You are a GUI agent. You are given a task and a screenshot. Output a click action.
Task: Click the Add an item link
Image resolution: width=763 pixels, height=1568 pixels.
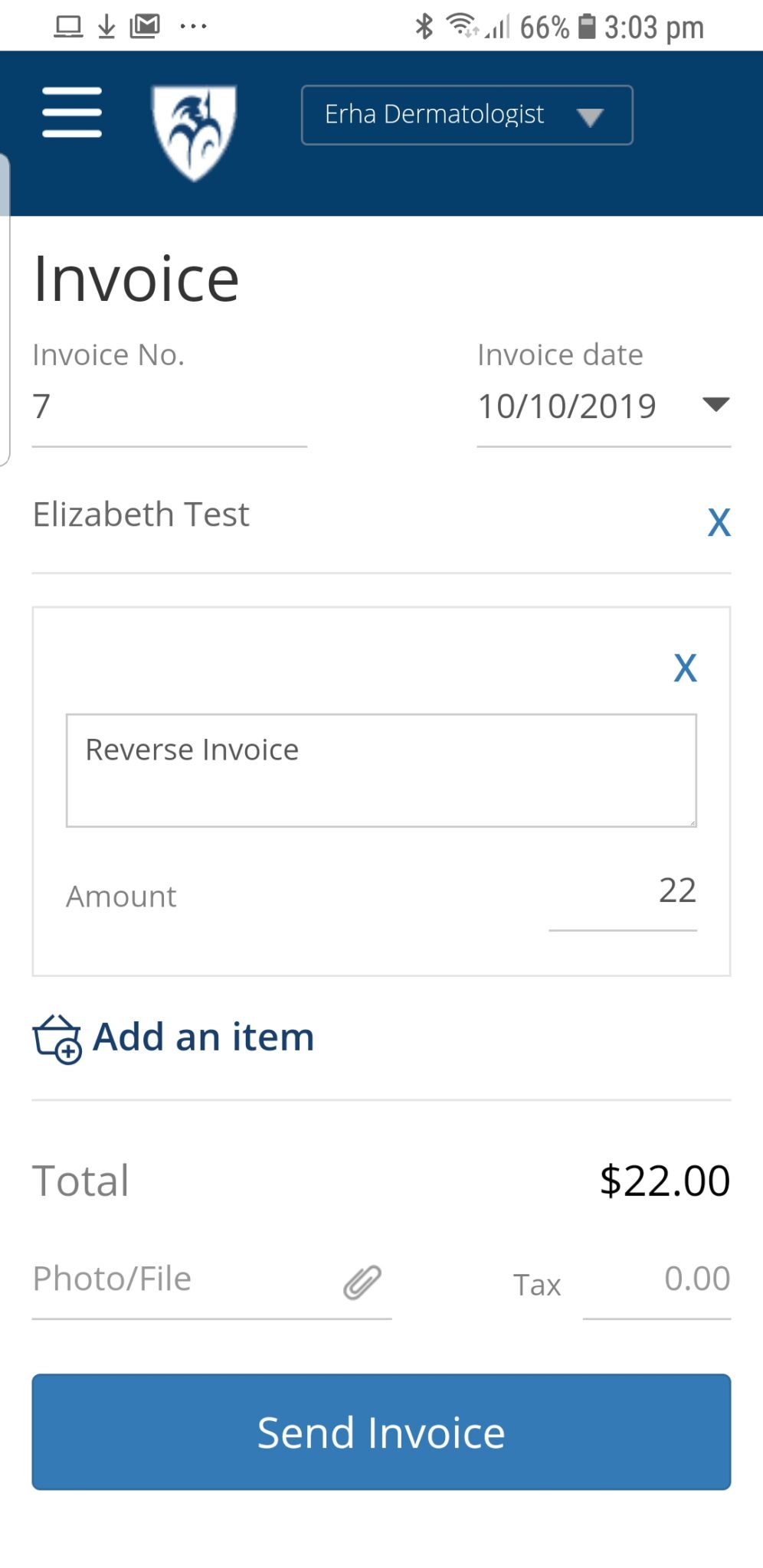click(x=203, y=1037)
